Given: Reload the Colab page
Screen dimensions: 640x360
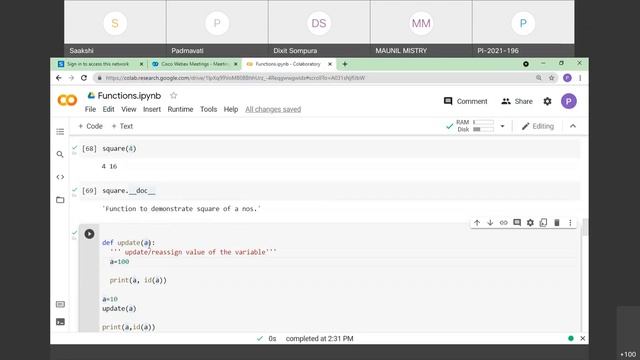Looking at the screenshot, I should tap(84, 78).
